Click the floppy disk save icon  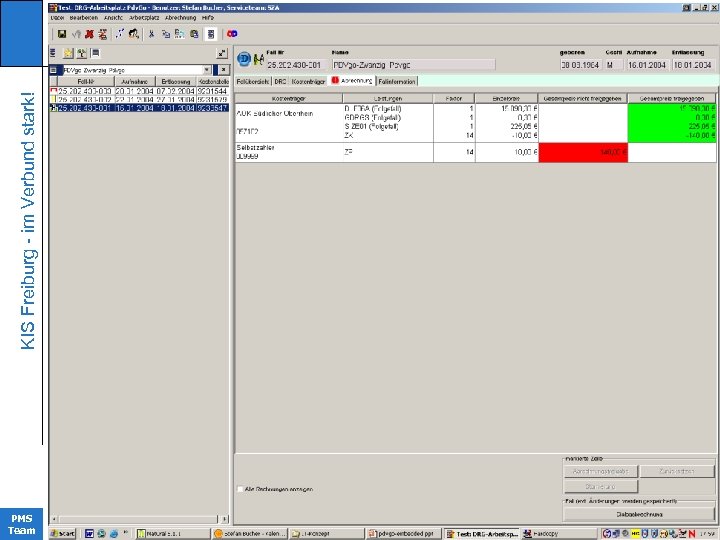(62, 34)
